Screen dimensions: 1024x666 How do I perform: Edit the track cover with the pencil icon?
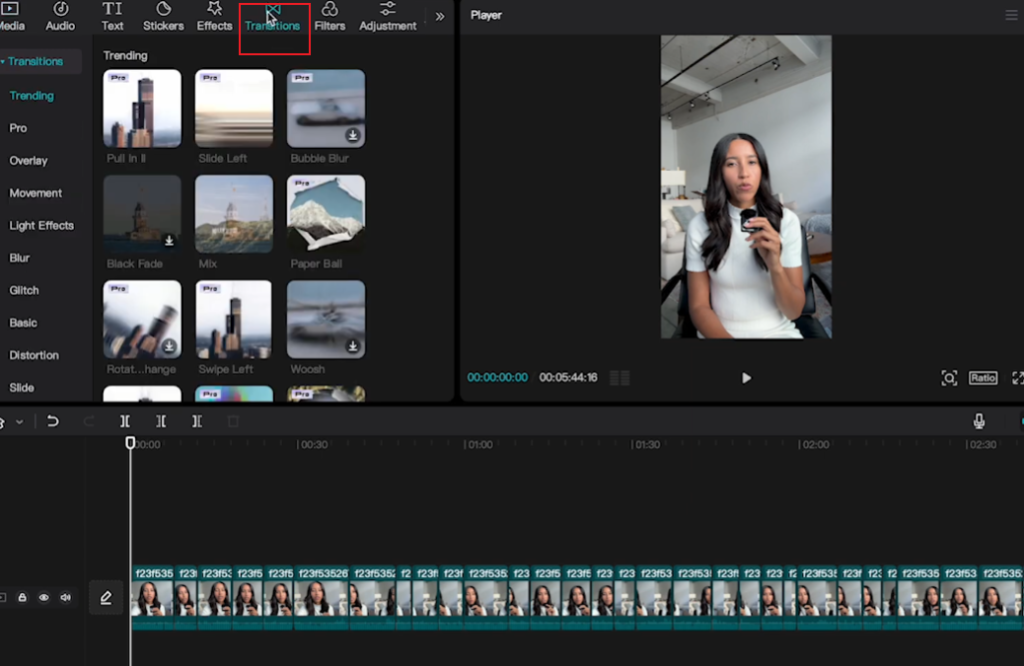[x=106, y=597]
